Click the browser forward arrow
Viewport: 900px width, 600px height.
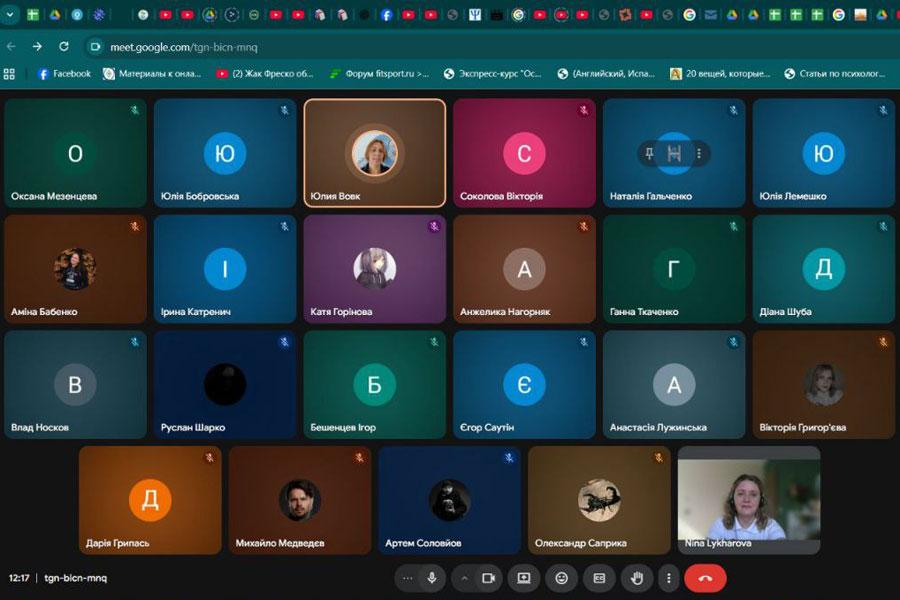(x=37, y=47)
